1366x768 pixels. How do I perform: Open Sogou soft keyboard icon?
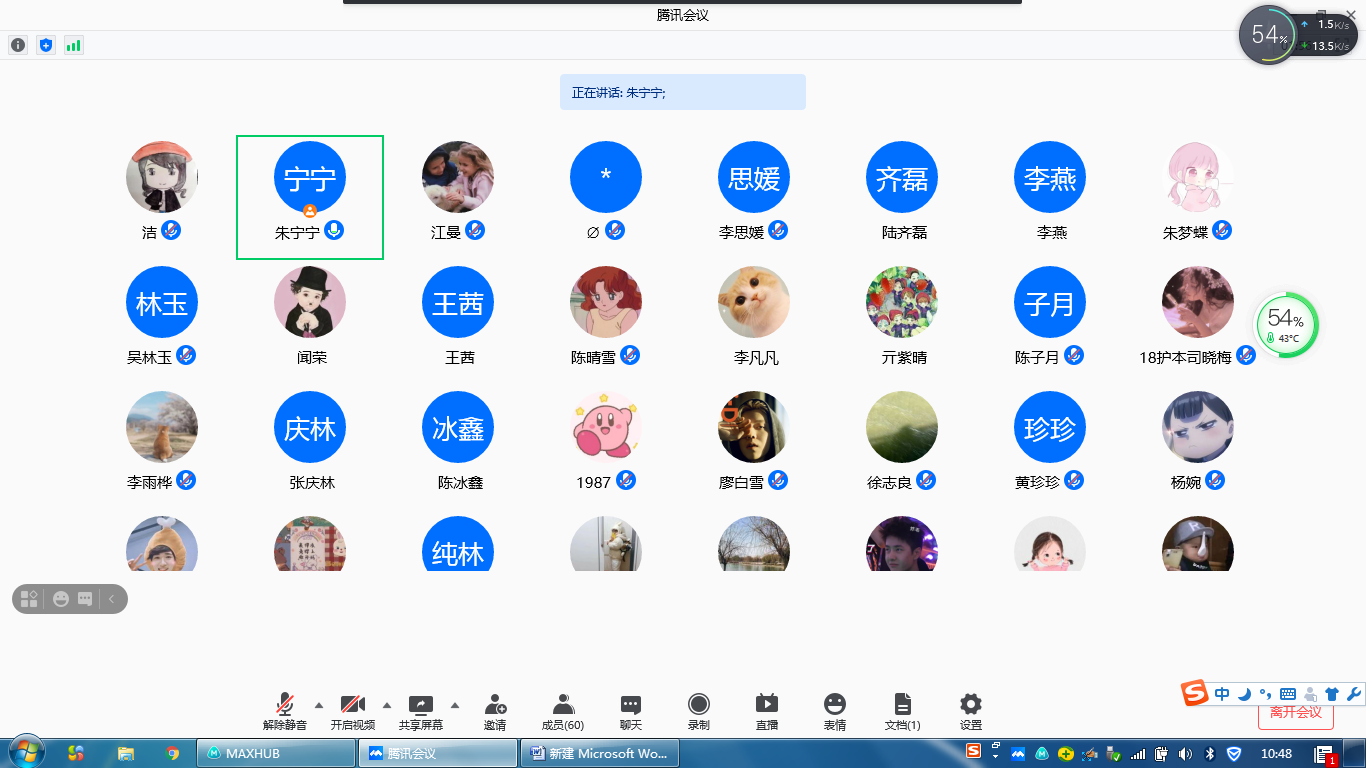(1288, 694)
